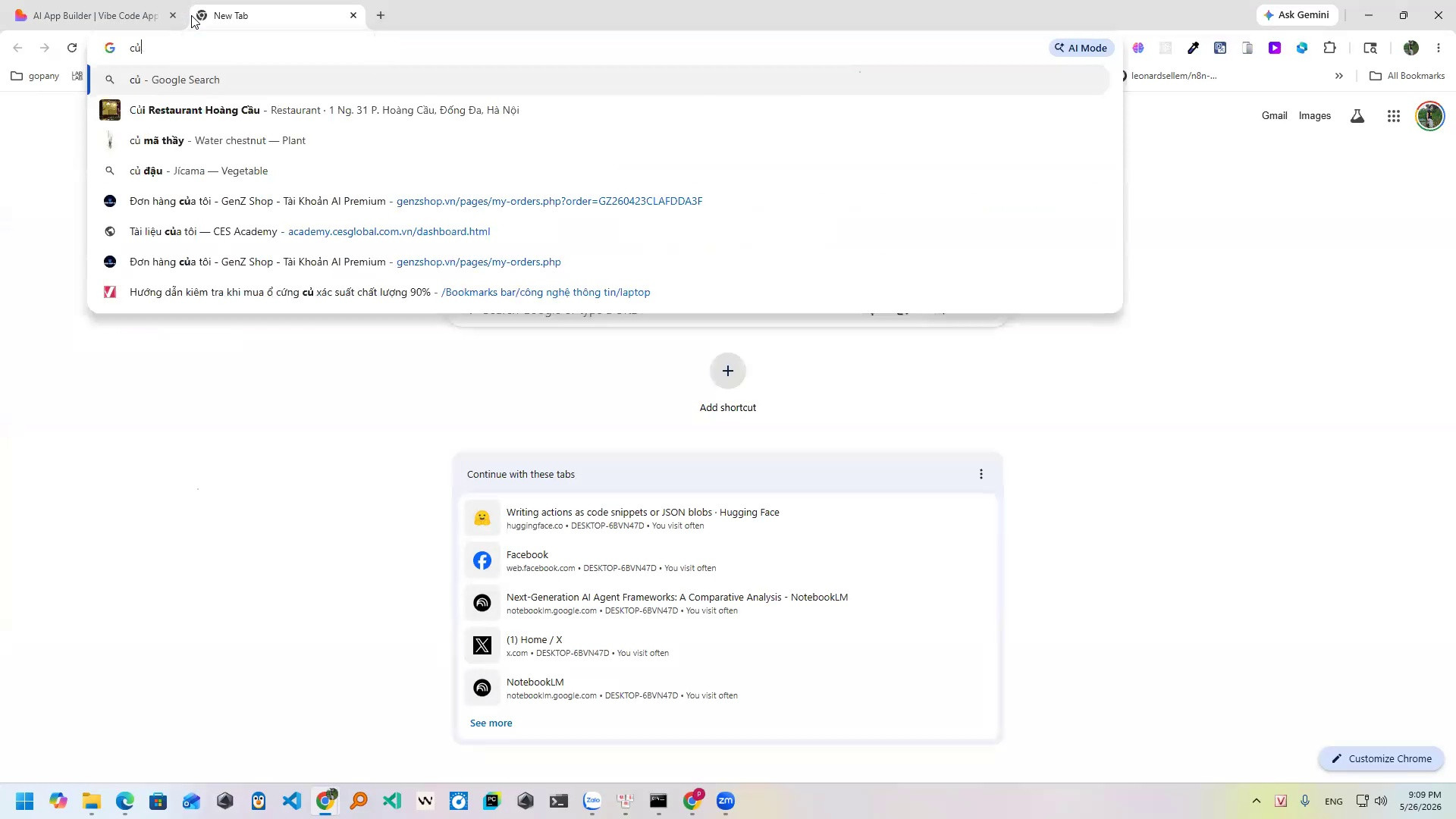Viewport: 1456px width, 819px height.
Task: Open the blue hexagon extension icon
Action: [x=1302, y=48]
